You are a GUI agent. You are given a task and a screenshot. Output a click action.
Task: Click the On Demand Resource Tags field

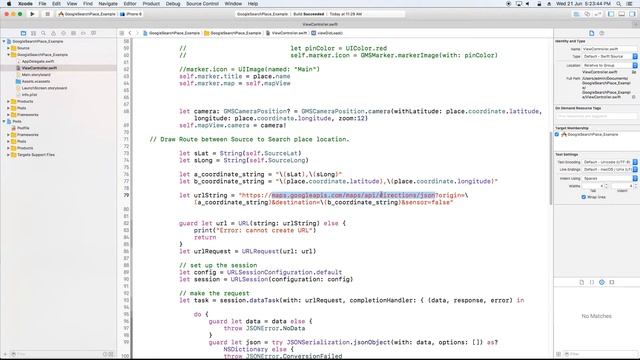coord(596,116)
